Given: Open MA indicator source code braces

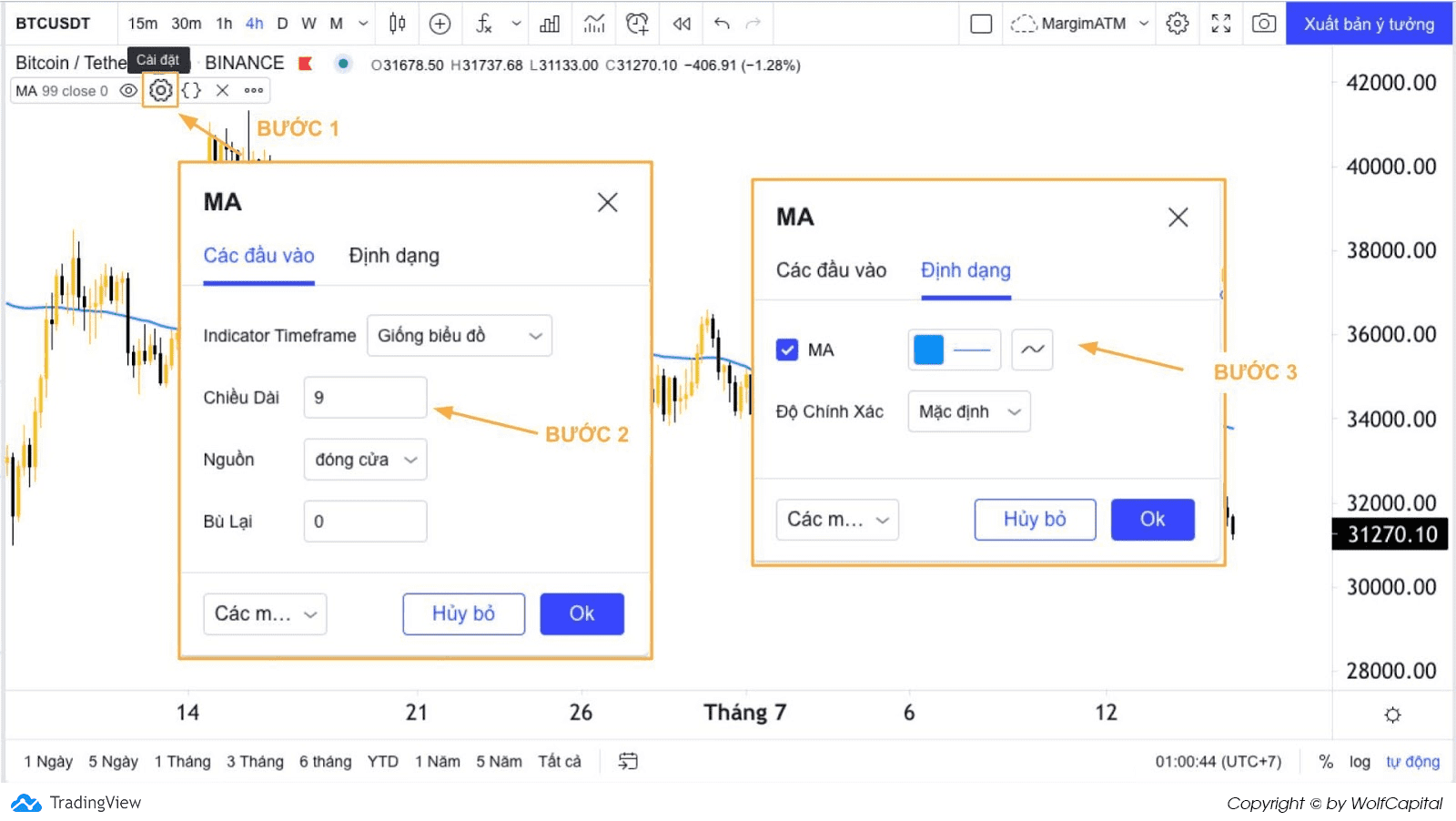Looking at the screenshot, I should (191, 90).
